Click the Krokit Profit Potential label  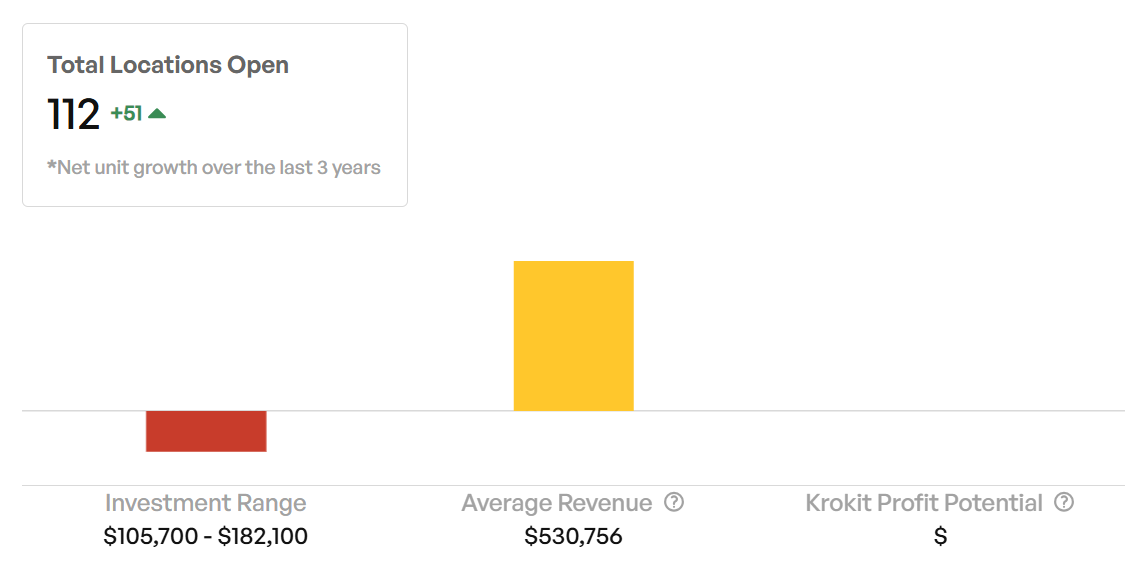(924, 503)
